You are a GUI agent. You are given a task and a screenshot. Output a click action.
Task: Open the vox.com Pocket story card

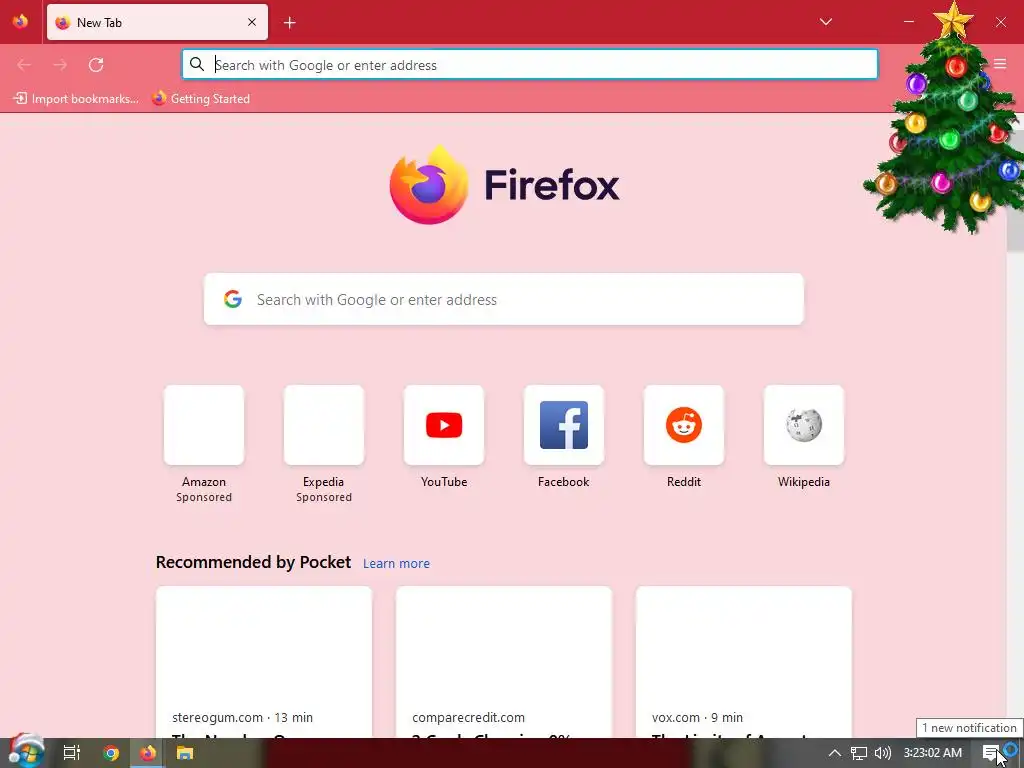744,662
